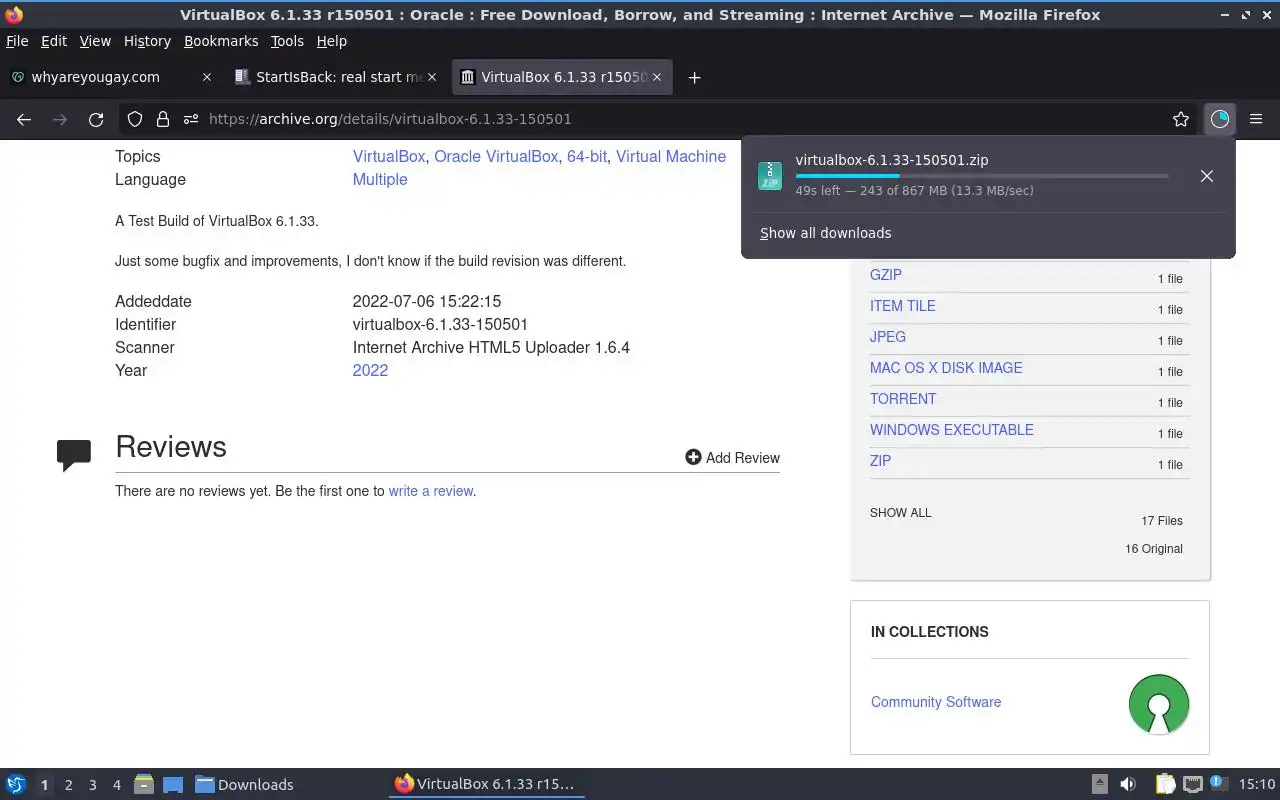Viewport: 1280px width, 800px height.
Task: Open the File menu
Action: [x=17, y=41]
